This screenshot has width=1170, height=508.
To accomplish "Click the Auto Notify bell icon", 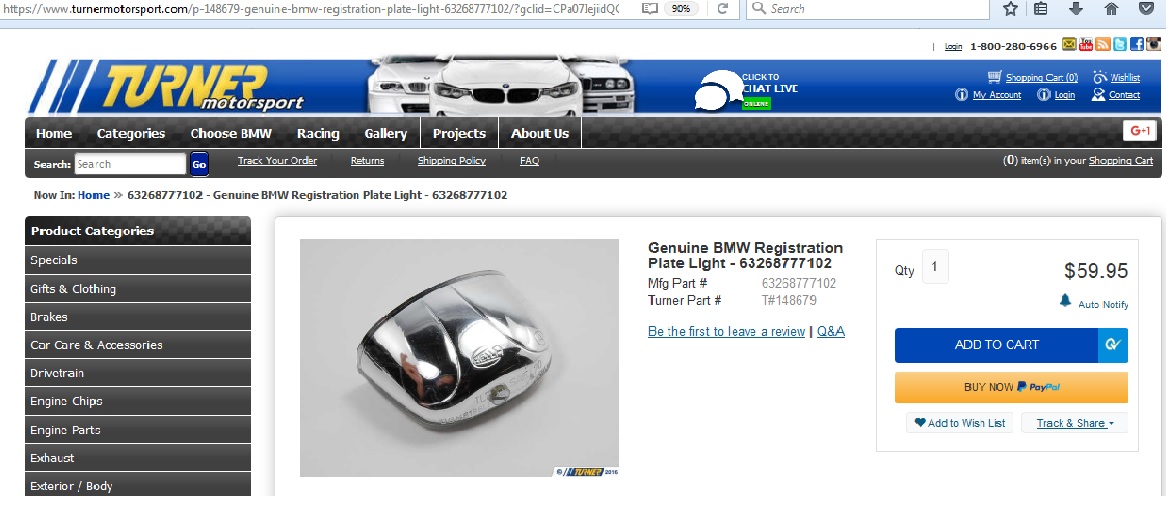I will point(1066,301).
